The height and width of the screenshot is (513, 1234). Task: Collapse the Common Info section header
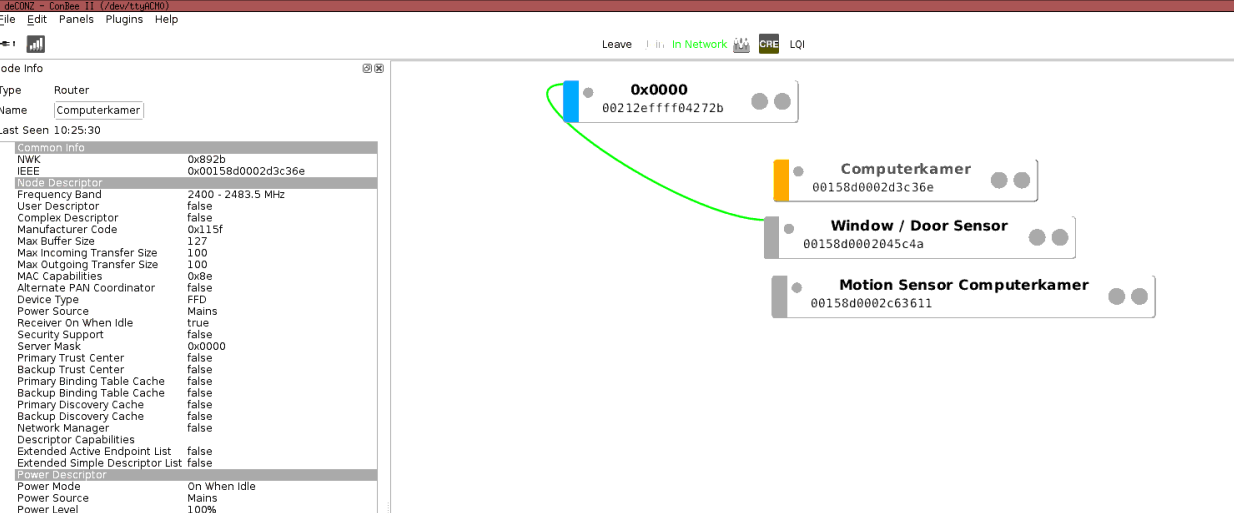pyautogui.click(x=196, y=148)
